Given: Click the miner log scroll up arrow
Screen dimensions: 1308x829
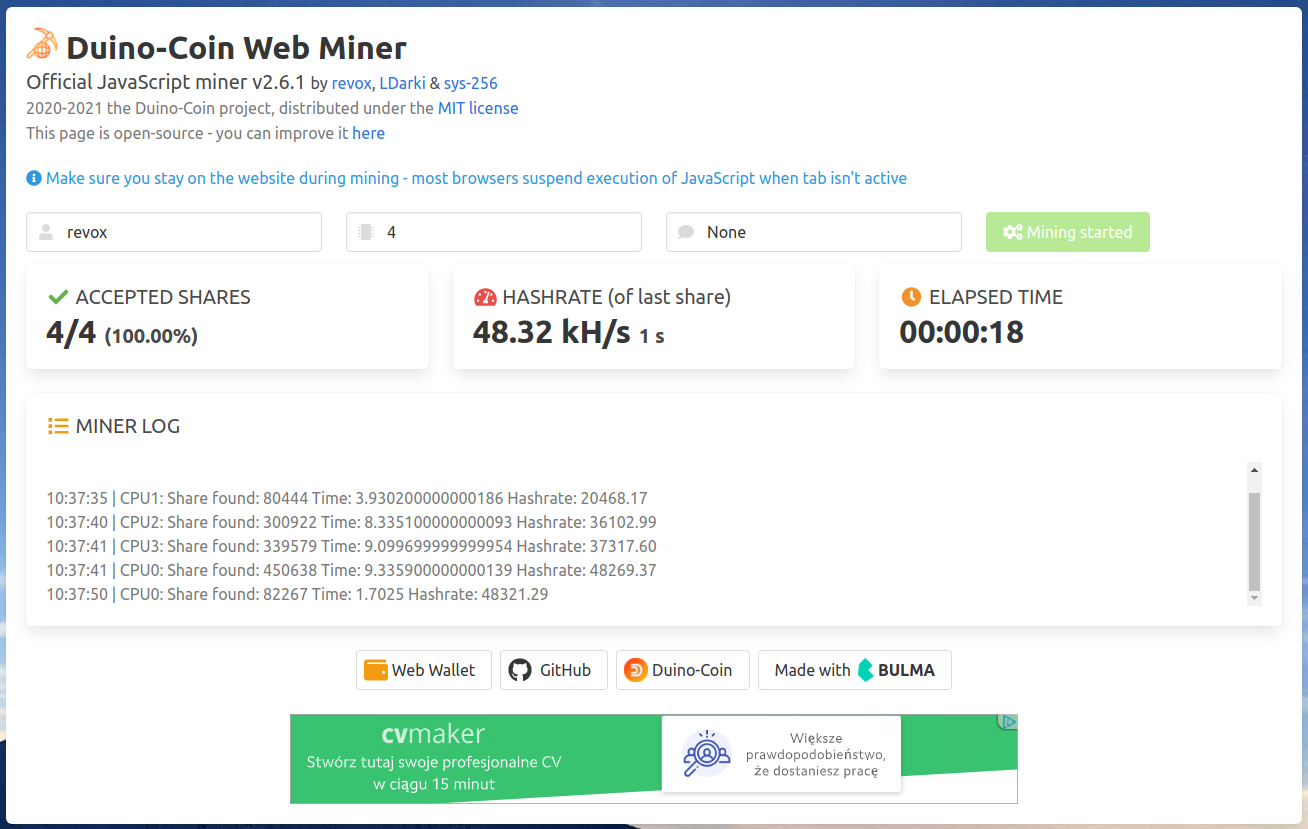Looking at the screenshot, I should pos(1254,469).
